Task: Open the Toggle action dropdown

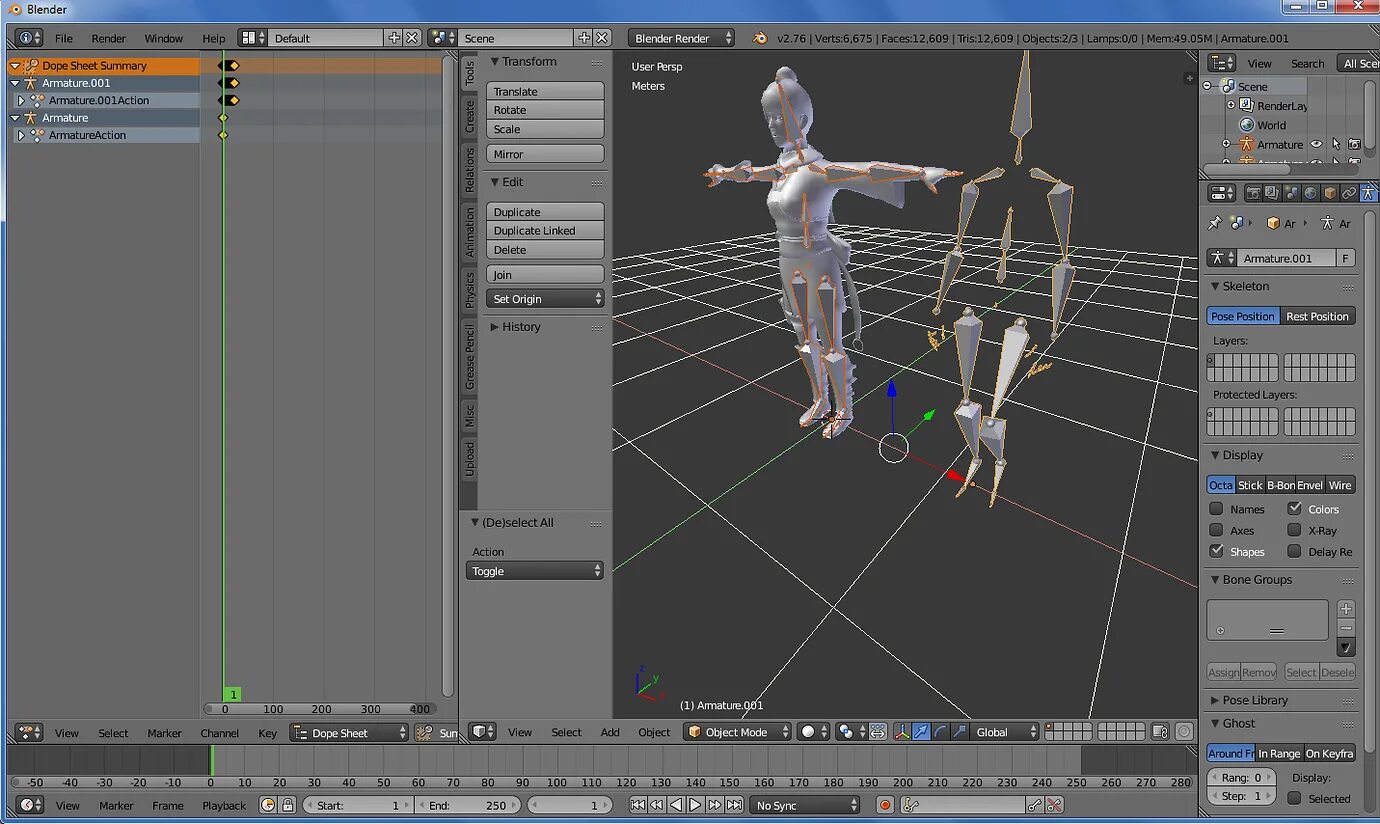Action: pyautogui.click(x=535, y=571)
